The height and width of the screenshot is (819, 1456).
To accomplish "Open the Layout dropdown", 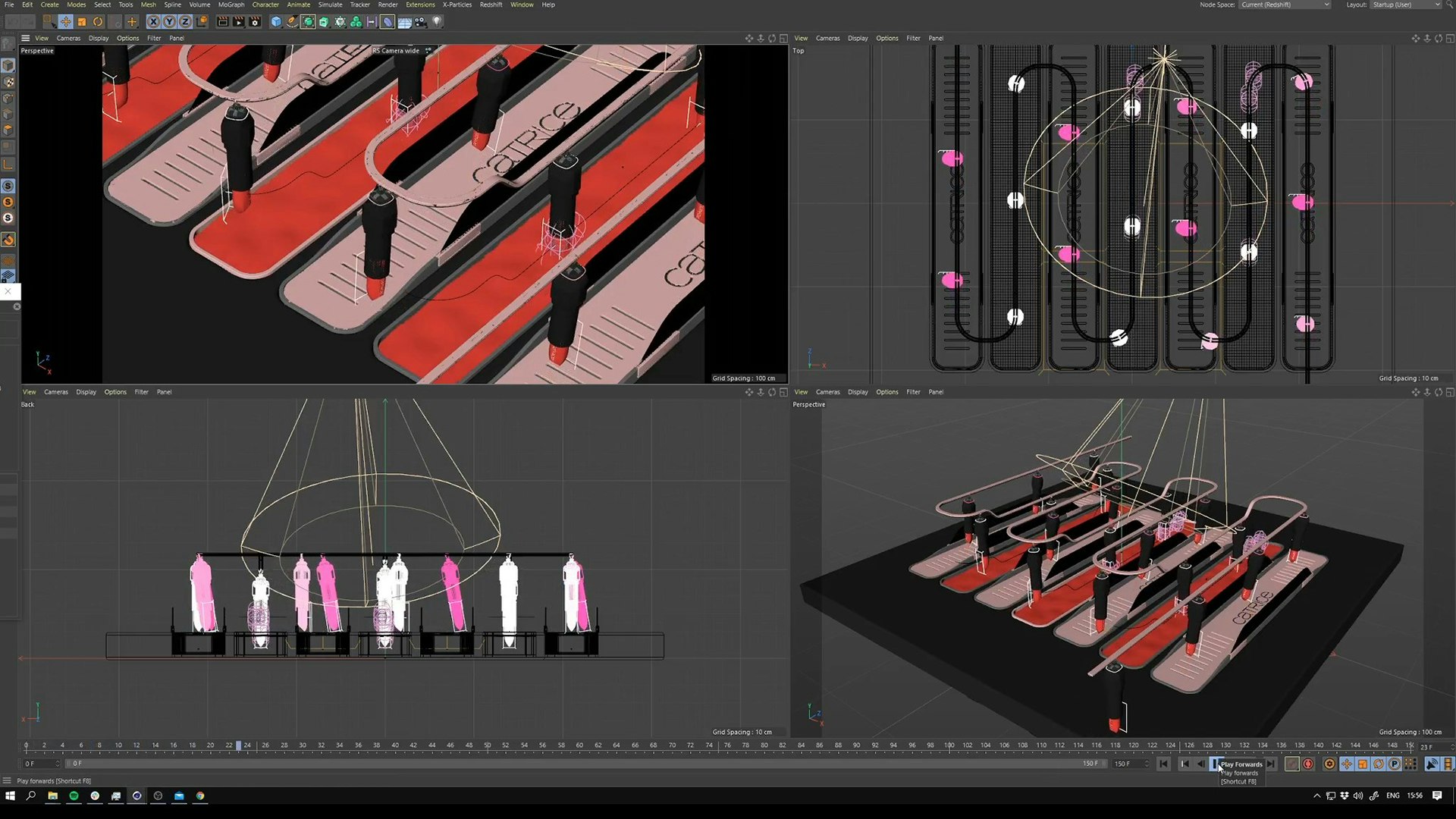I will 1405,5.
